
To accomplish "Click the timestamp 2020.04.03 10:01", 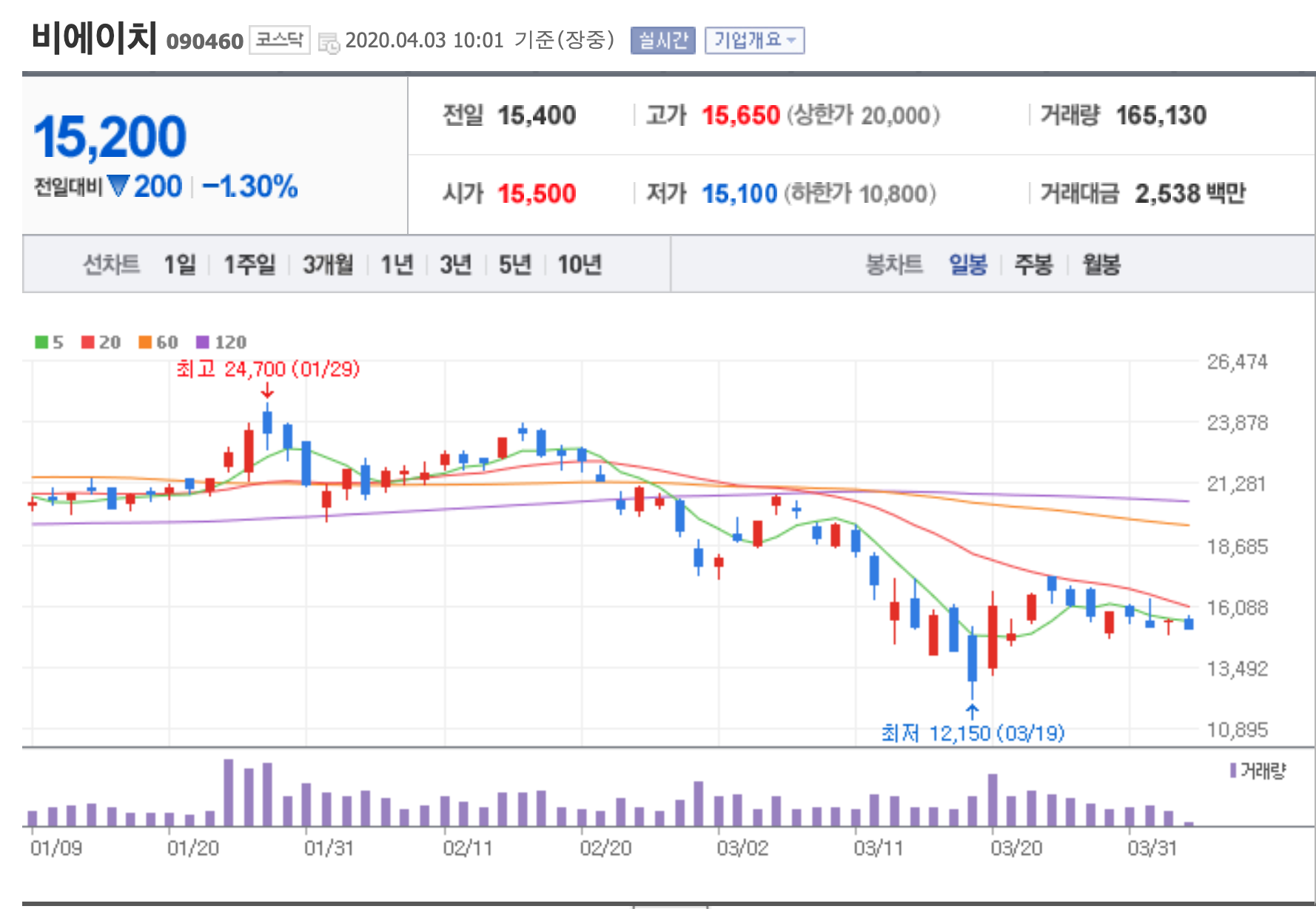I will [424, 40].
